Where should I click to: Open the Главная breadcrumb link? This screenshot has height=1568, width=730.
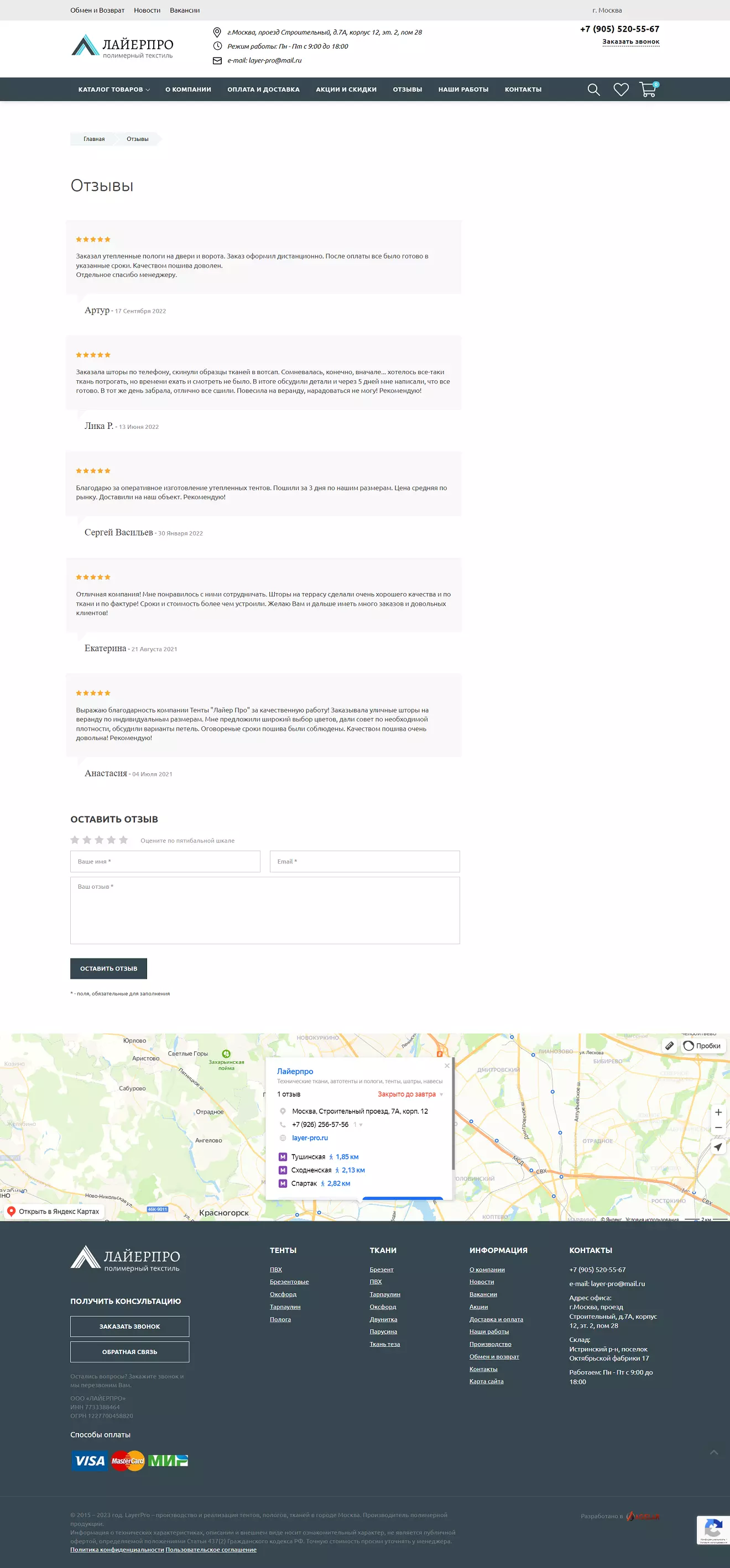[94, 139]
